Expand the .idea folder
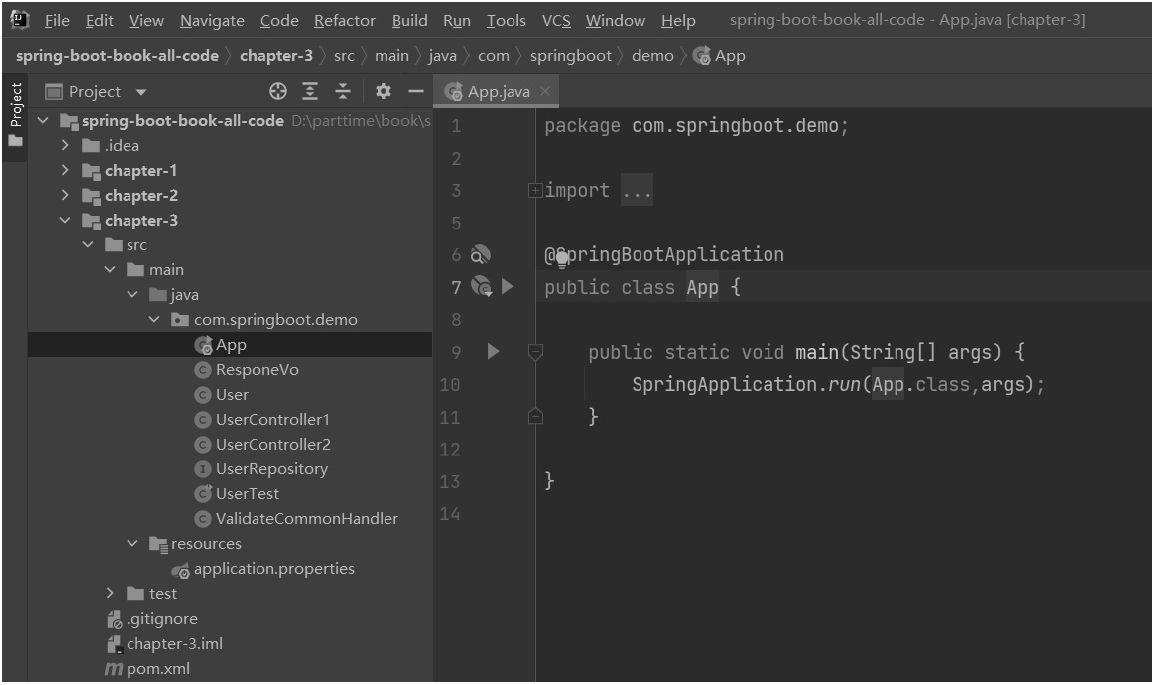The width and height of the screenshot is (1156, 685). [x=66, y=145]
